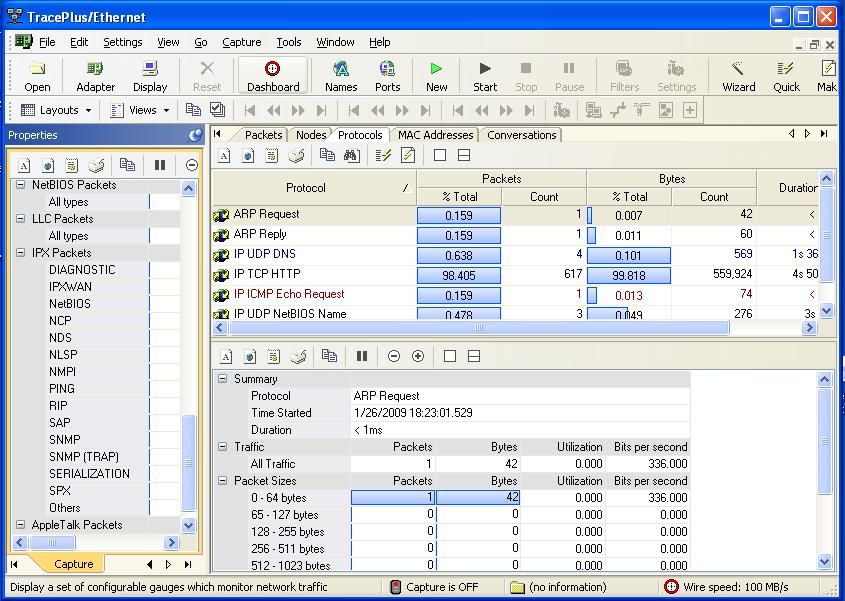Open the Edit menu
845x601 pixels.
tap(79, 42)
